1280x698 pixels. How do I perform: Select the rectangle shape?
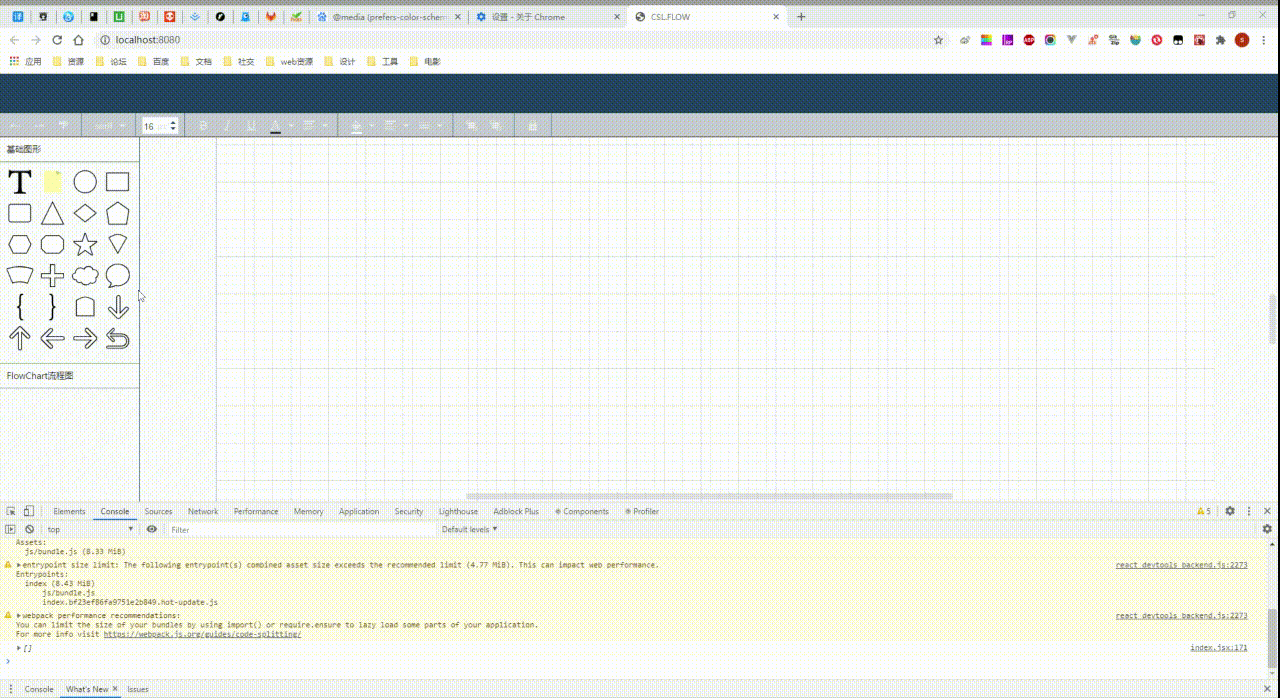pos(118,182)
